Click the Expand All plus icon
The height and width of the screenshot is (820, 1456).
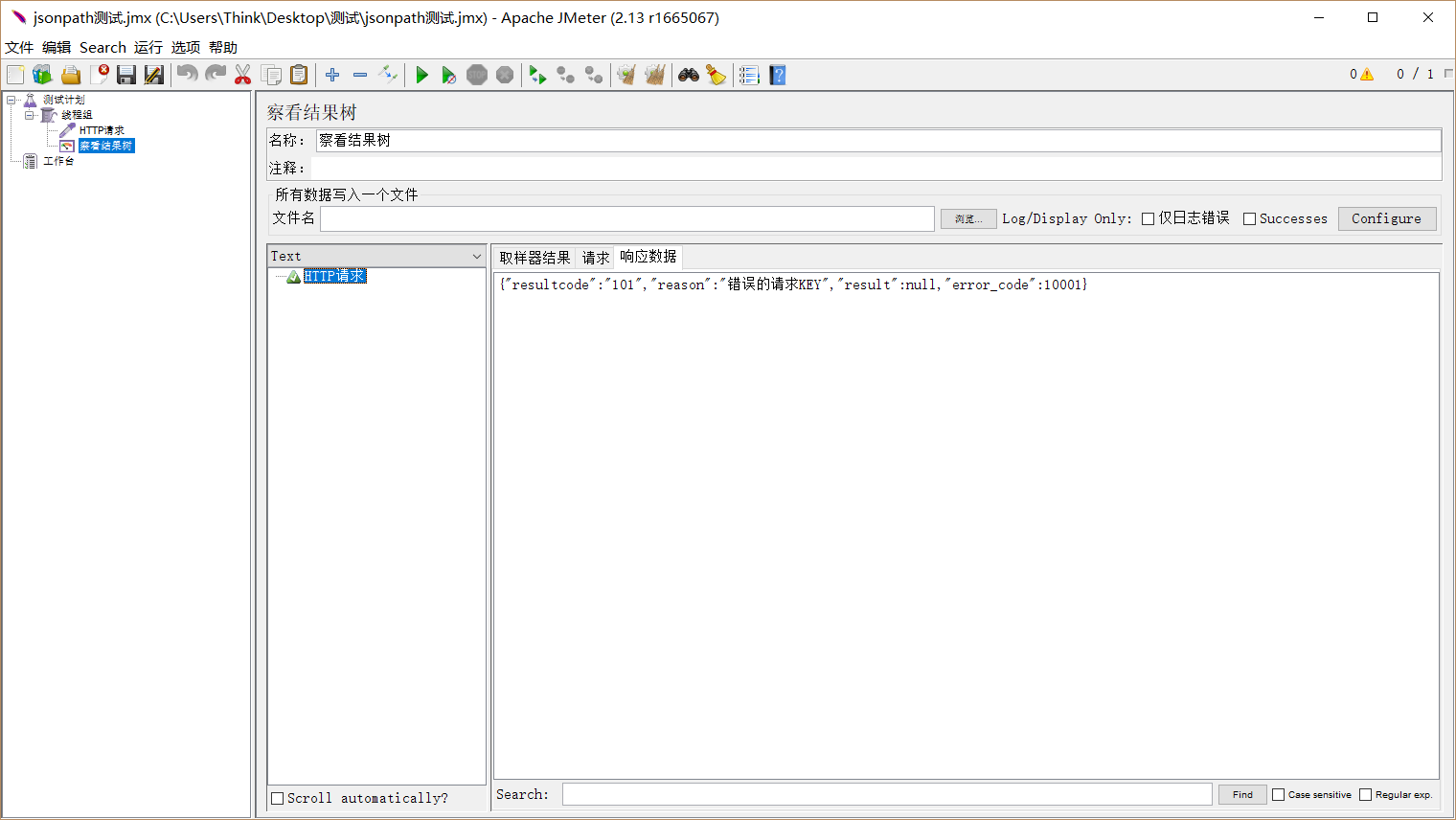pyautogui.click(x=332, y=75)
